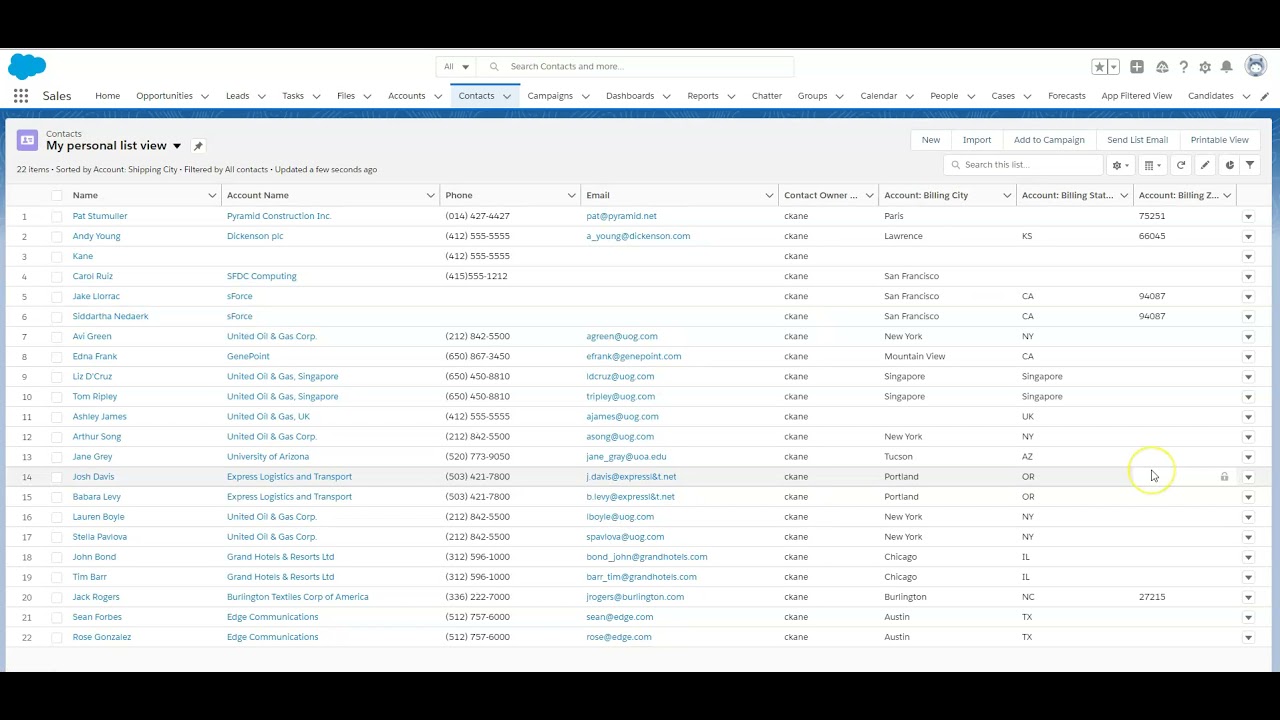Expand the Account Name column menu
1280x720 pixels.
pyautogui.click(x=430, y=195)
